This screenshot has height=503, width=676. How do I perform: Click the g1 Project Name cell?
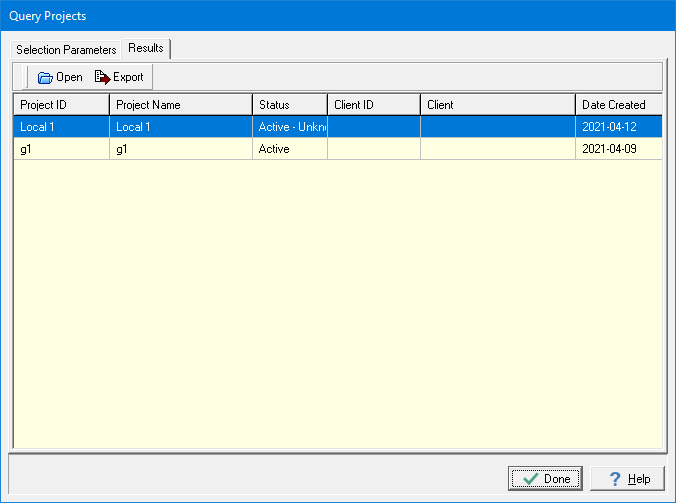(180, 149)
